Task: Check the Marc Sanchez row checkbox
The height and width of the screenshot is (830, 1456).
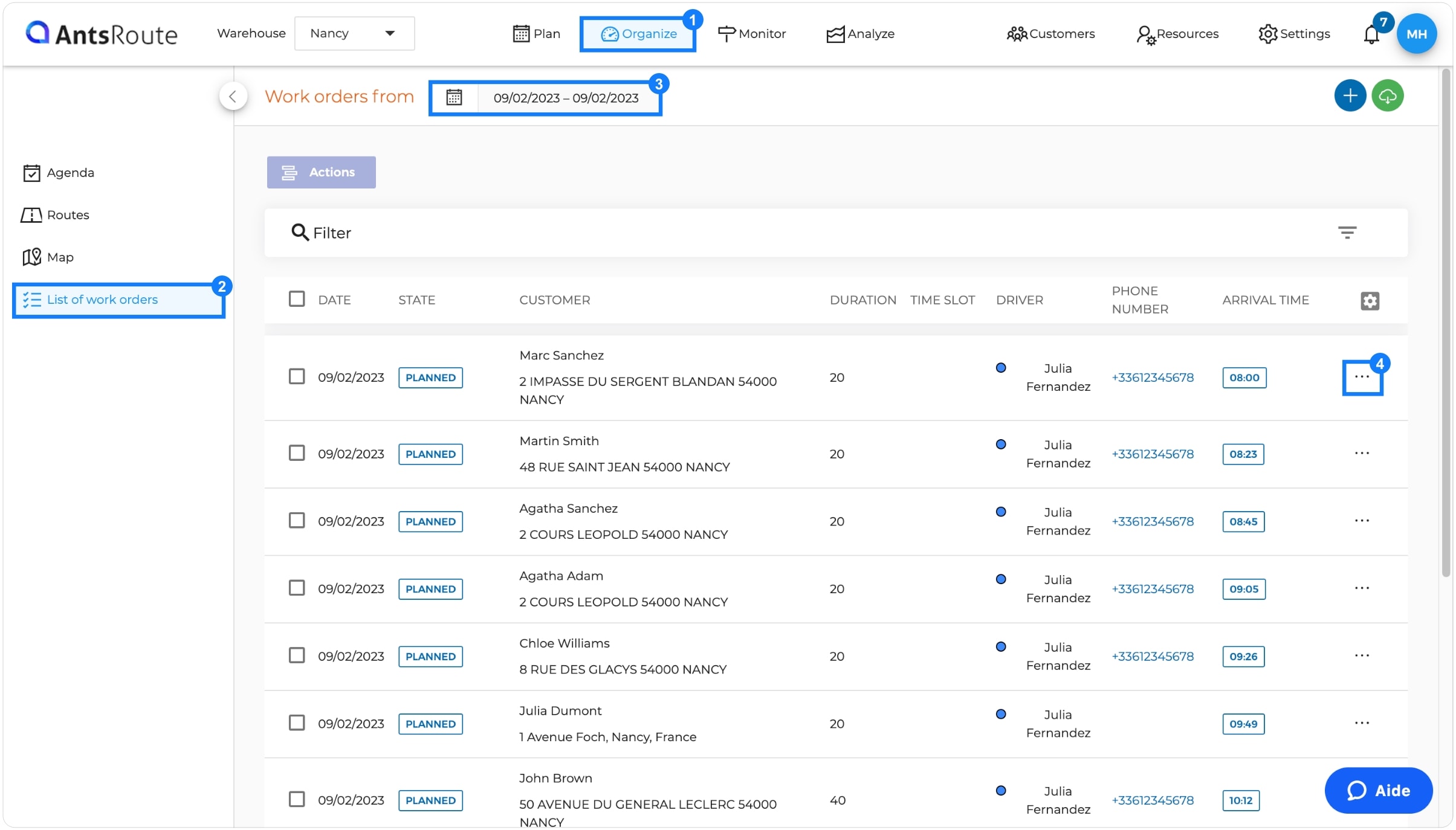Action: pyautogui.click(x=297, y=377)
